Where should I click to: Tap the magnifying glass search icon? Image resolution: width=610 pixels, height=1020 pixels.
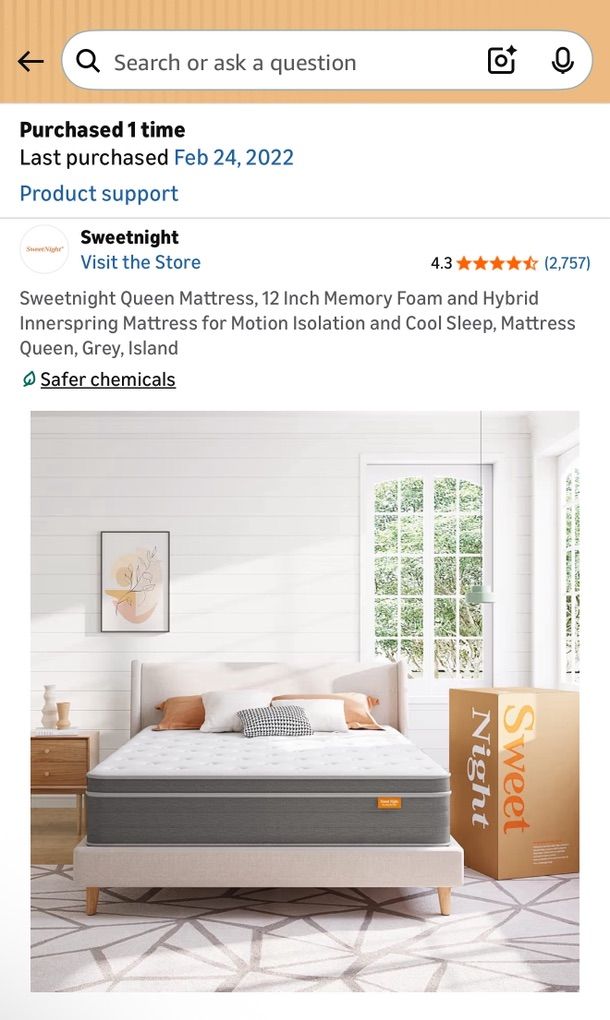[88, 61]
